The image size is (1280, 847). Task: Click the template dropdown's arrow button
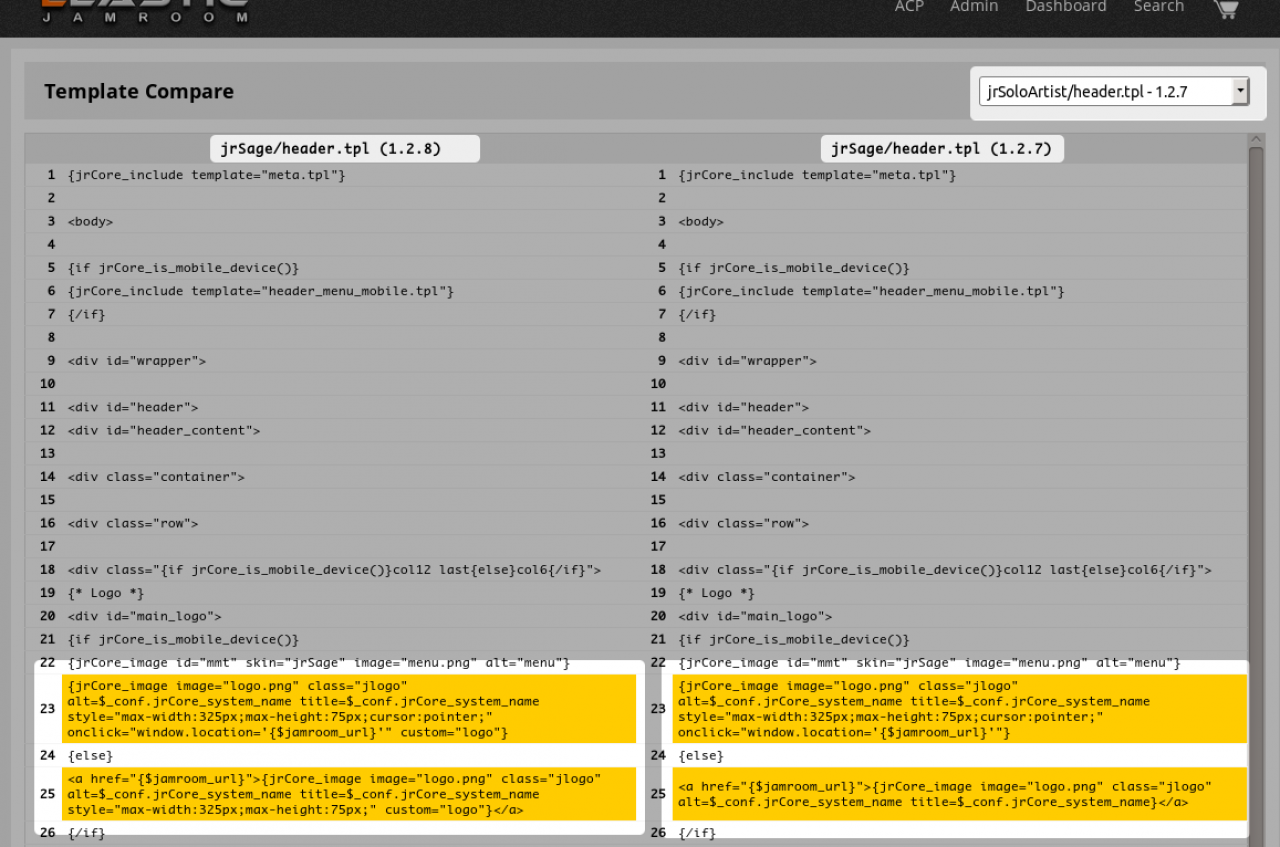1240,92
